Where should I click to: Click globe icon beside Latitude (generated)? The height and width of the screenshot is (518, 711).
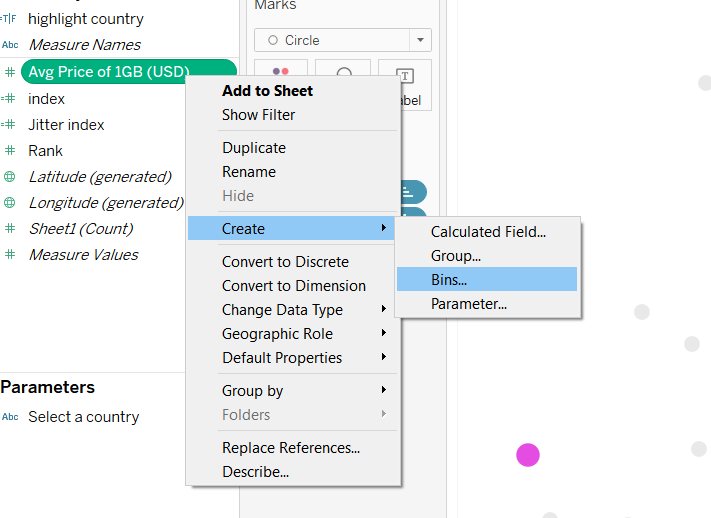[10, 177]
